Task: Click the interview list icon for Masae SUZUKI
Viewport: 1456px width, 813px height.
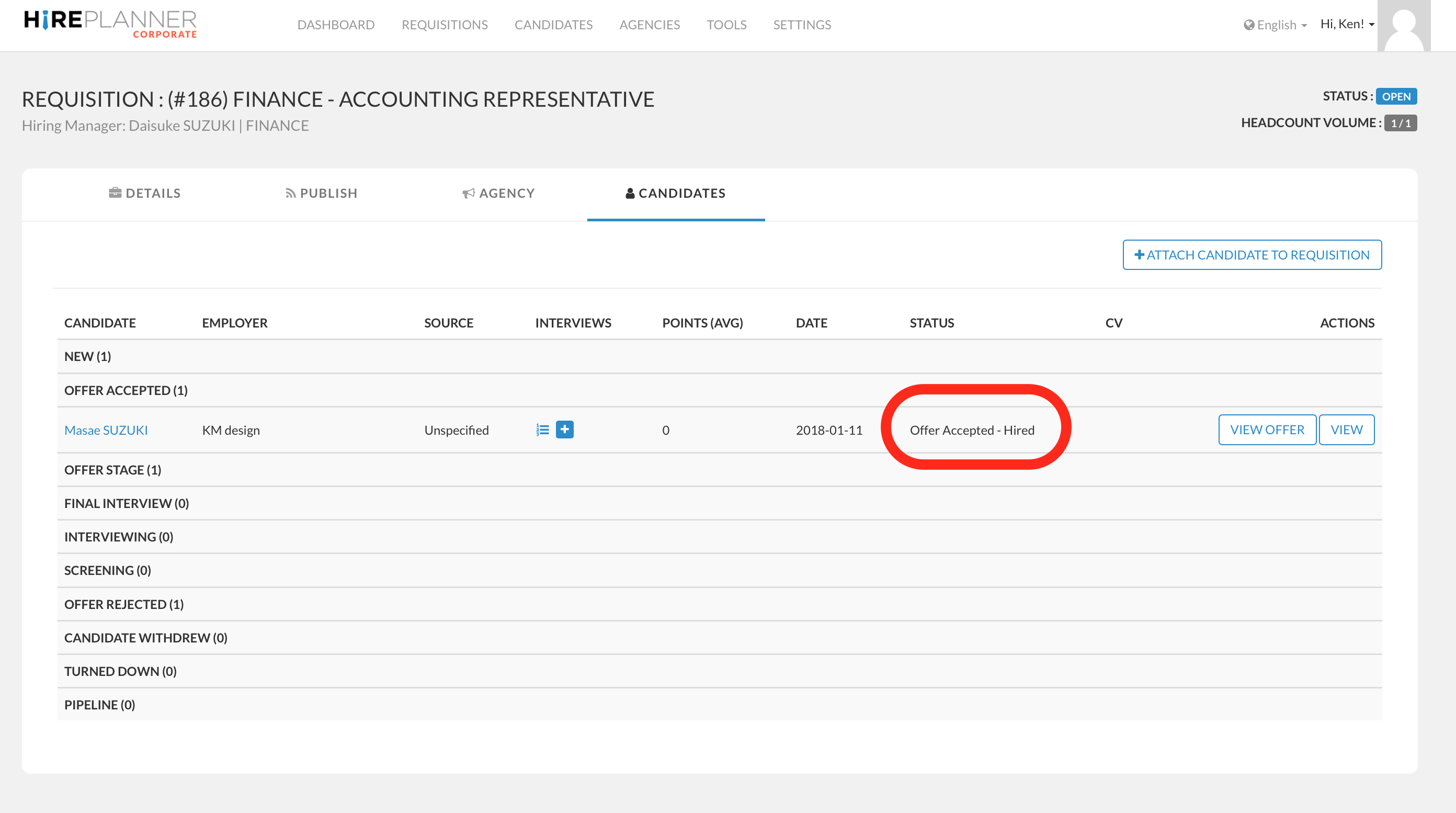Action: (x=543, y=430)
